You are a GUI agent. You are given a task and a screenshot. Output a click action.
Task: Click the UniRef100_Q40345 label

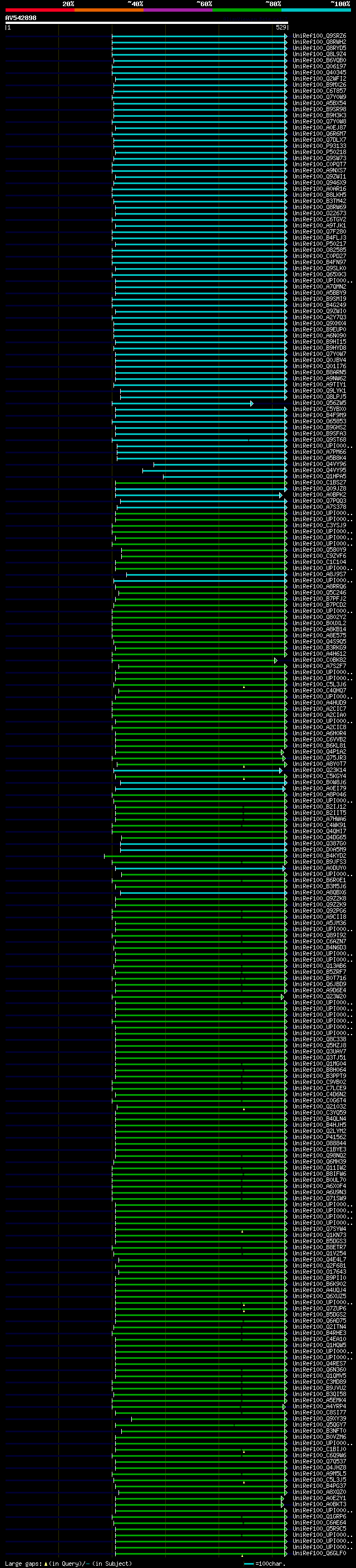click(x=319, y=72)
